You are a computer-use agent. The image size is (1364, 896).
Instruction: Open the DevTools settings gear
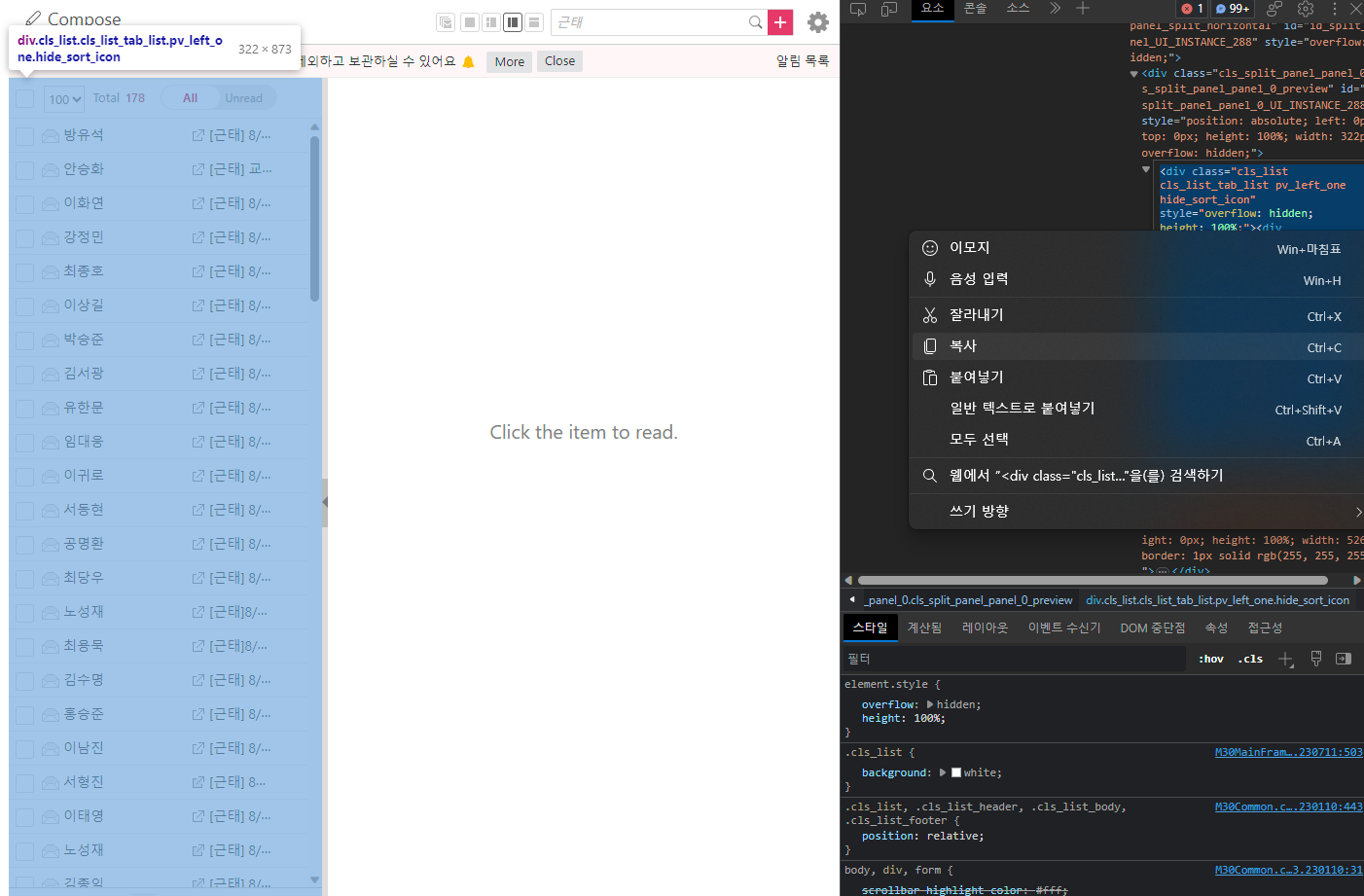(1306, 10)
